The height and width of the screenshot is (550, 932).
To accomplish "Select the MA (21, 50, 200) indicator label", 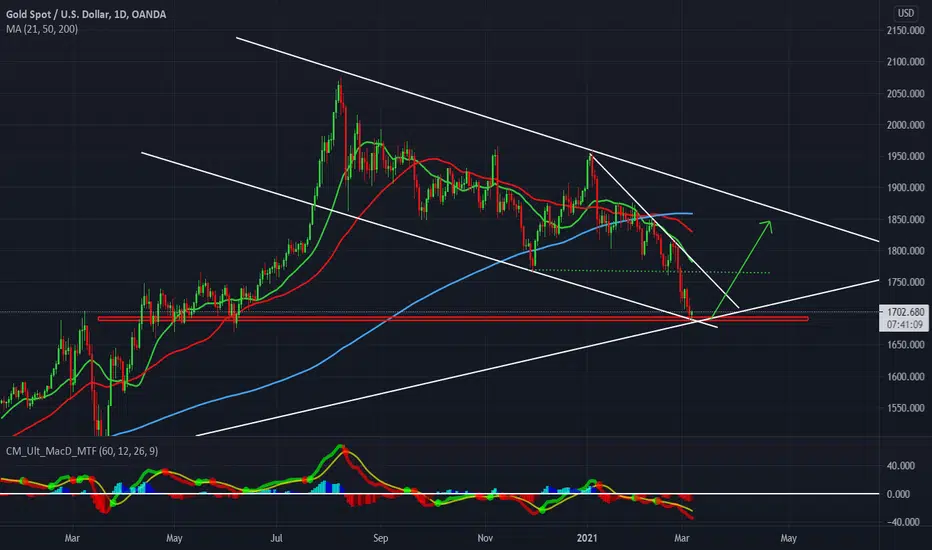I will (42, 29).
